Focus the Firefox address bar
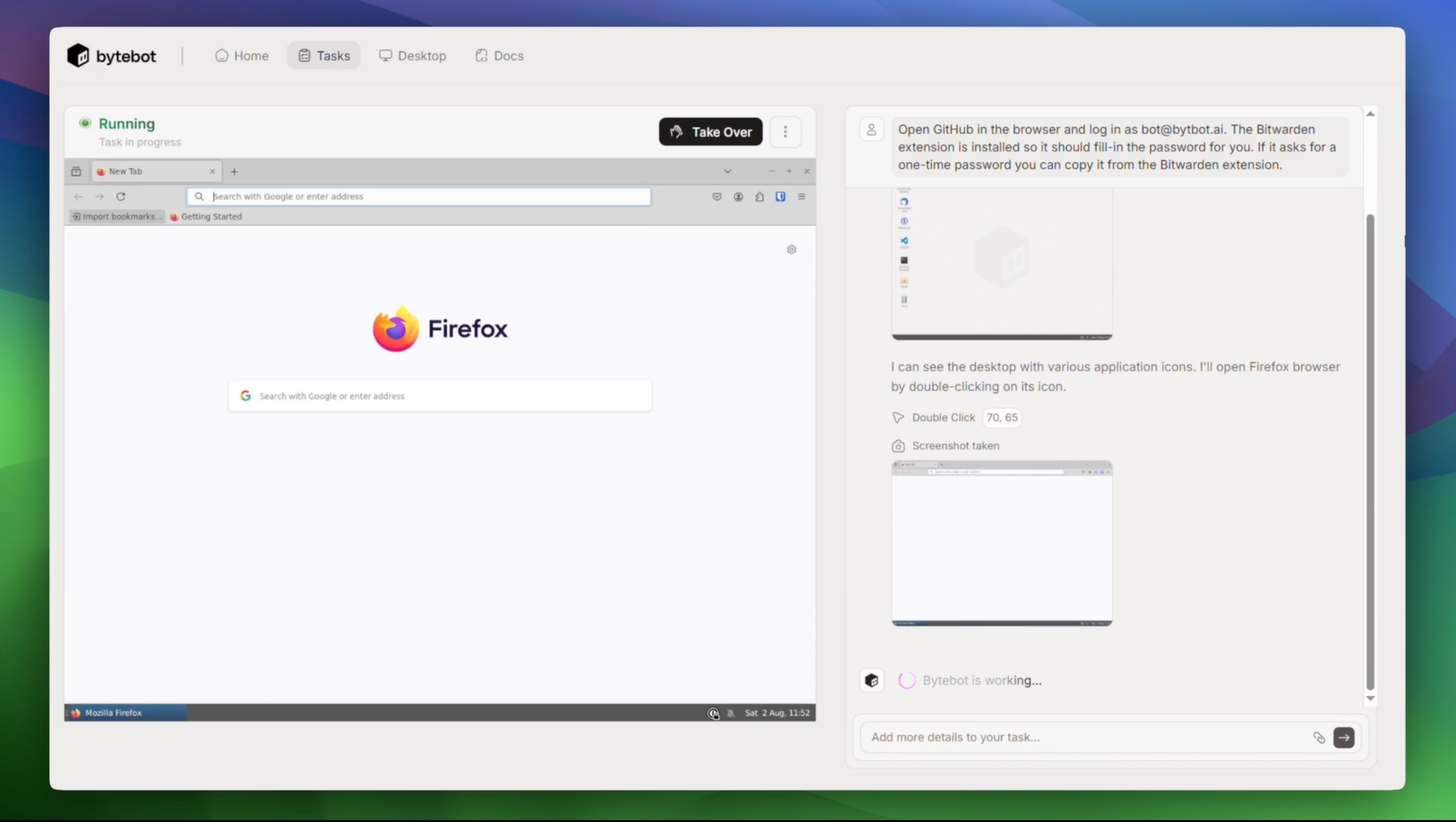The image size is (1456, 822). point(419,197)
